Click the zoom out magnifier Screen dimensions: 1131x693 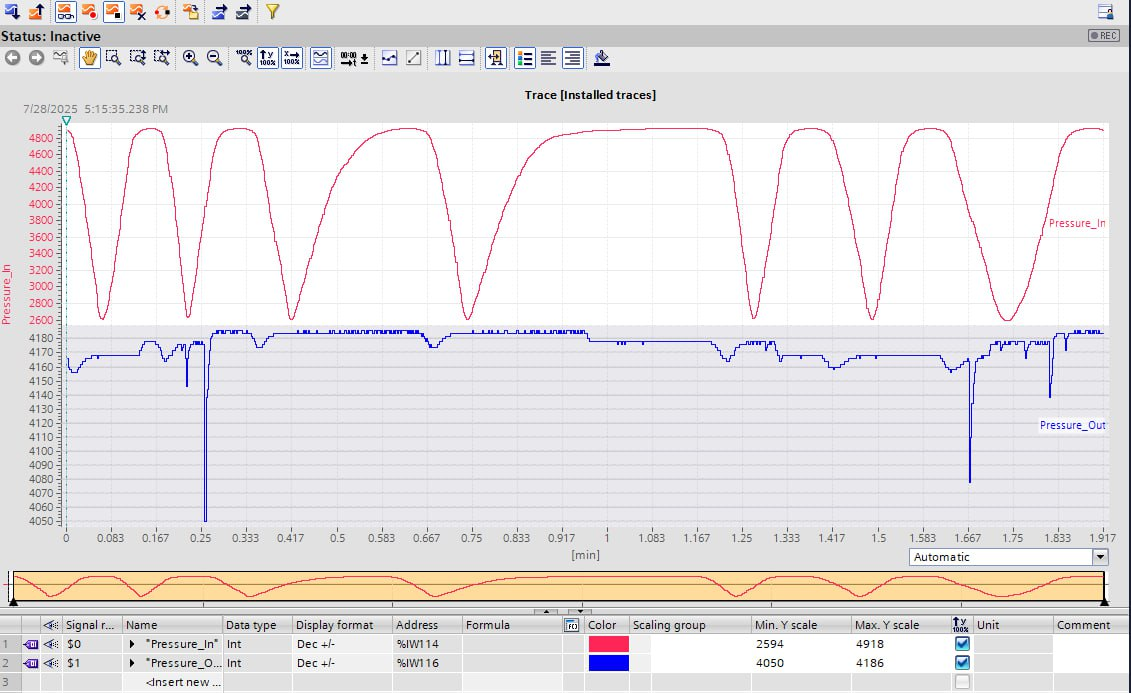pyautogui.click(x=214, y=58)
